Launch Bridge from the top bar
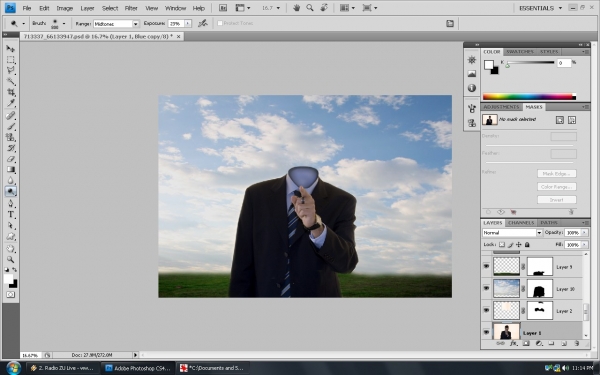The width and height of the screenshot is (600, 375). (x=223, y=8)
